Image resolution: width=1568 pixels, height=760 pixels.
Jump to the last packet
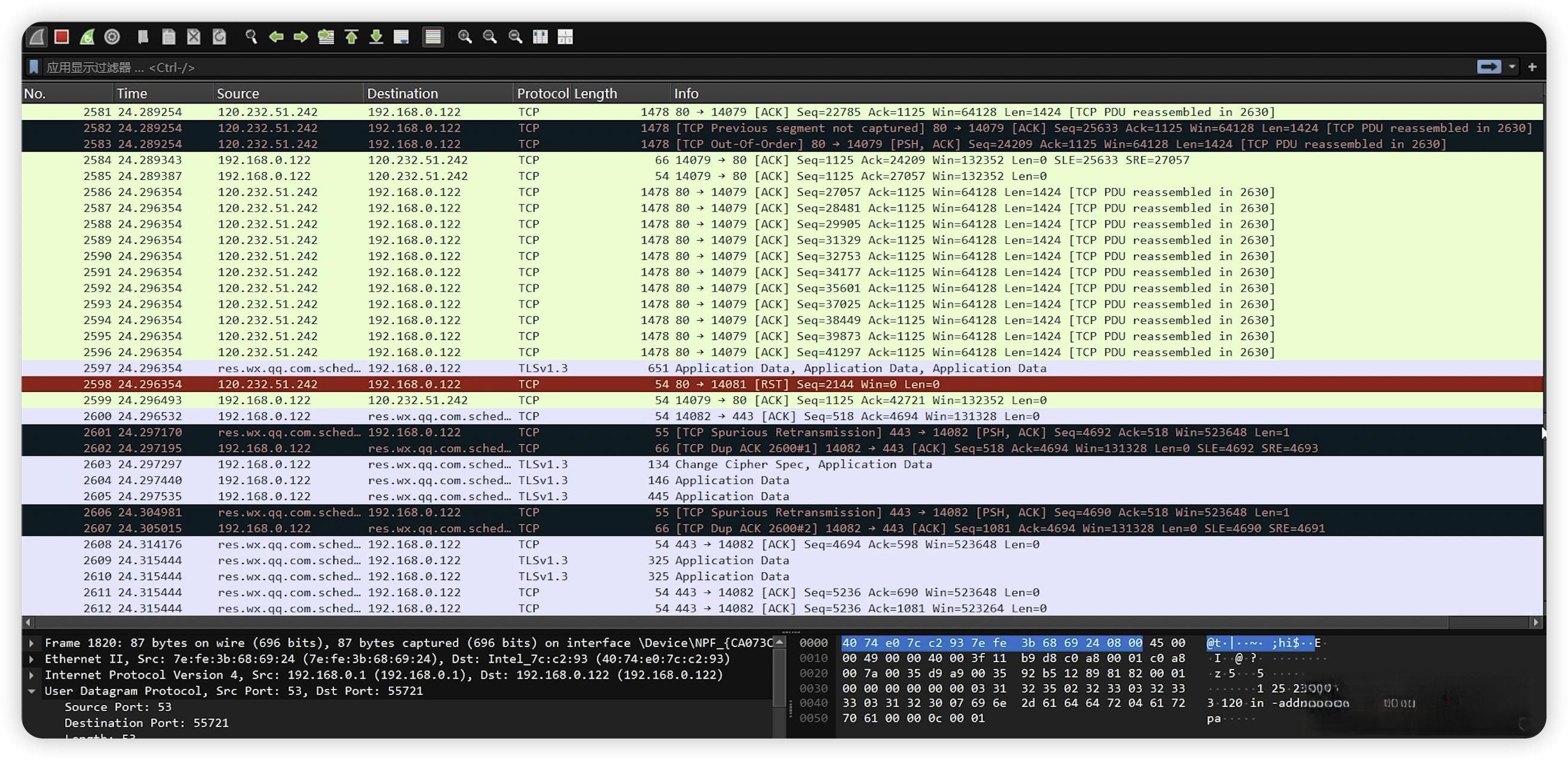376,36
